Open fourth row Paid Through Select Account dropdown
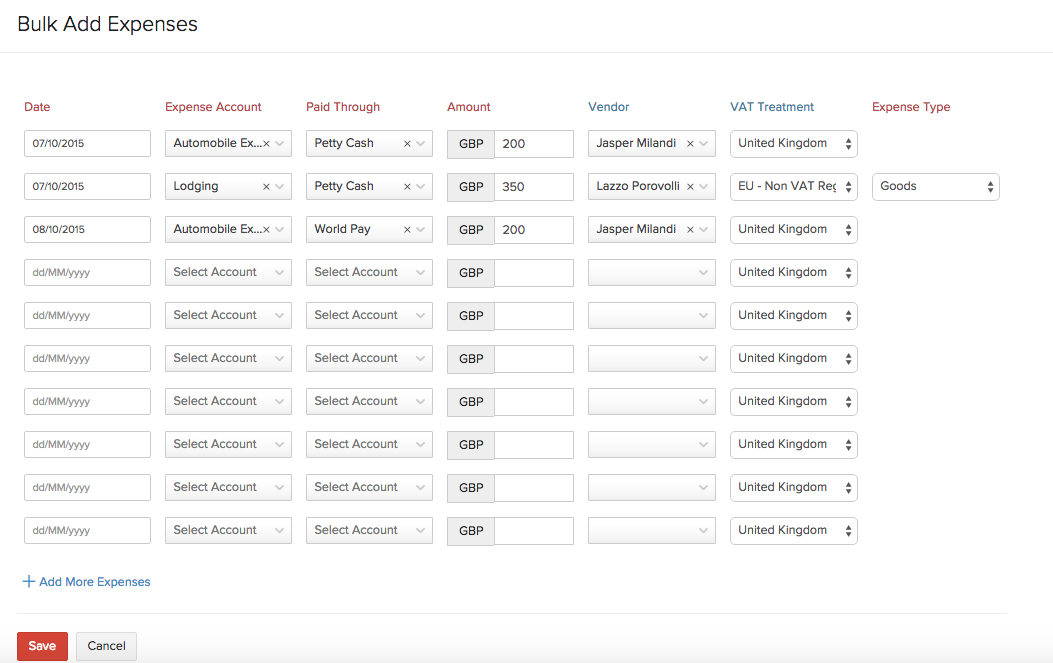The width and height of the screenshot is (1053, 663). click(x=369, y=272)
